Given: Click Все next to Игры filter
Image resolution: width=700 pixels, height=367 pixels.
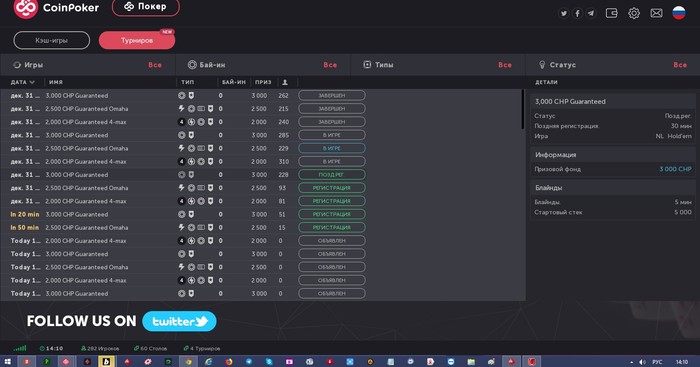Looking at the screenshot, I should click(155, 65).
